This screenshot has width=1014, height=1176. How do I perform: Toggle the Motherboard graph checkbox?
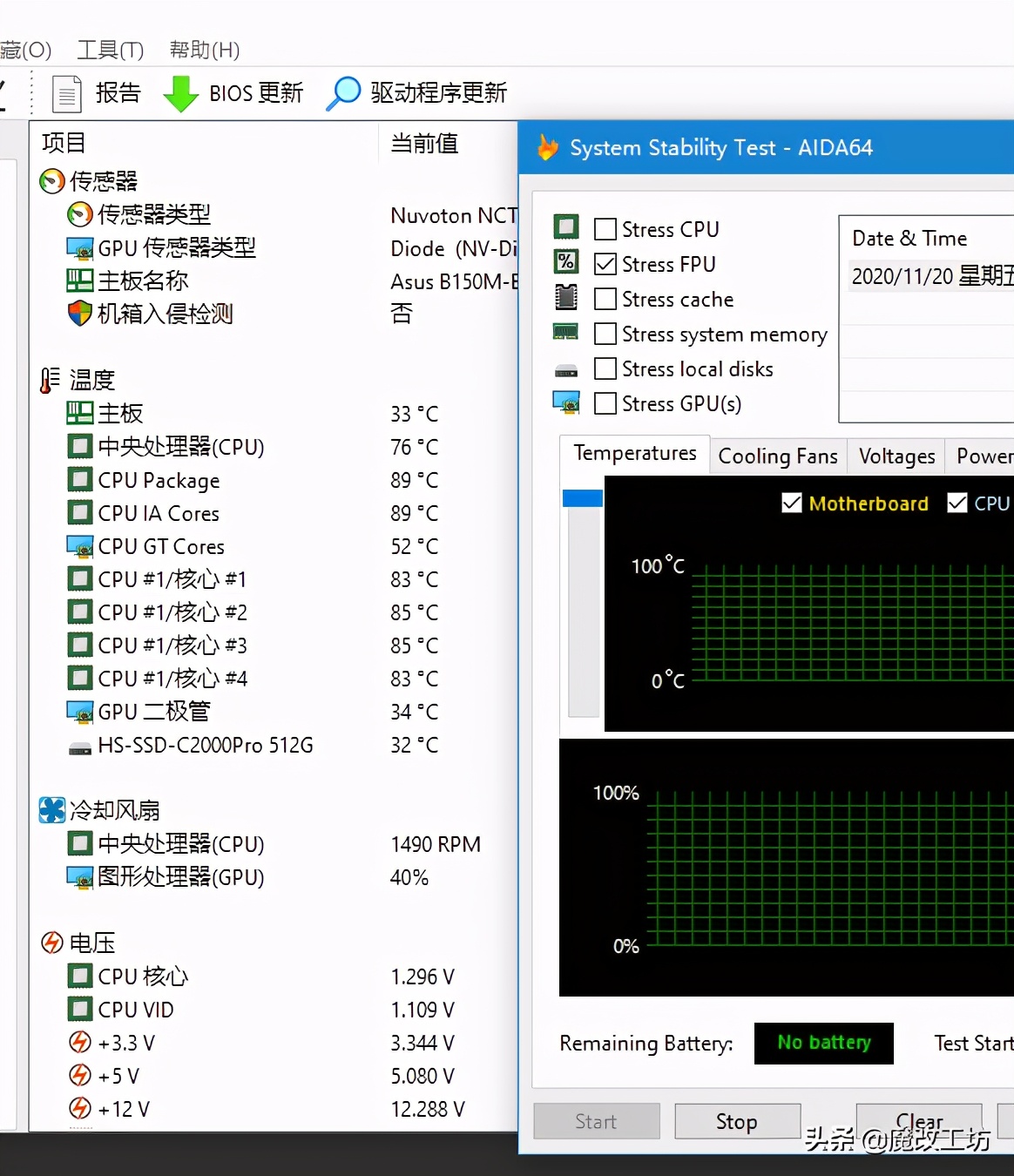point(792,503)
